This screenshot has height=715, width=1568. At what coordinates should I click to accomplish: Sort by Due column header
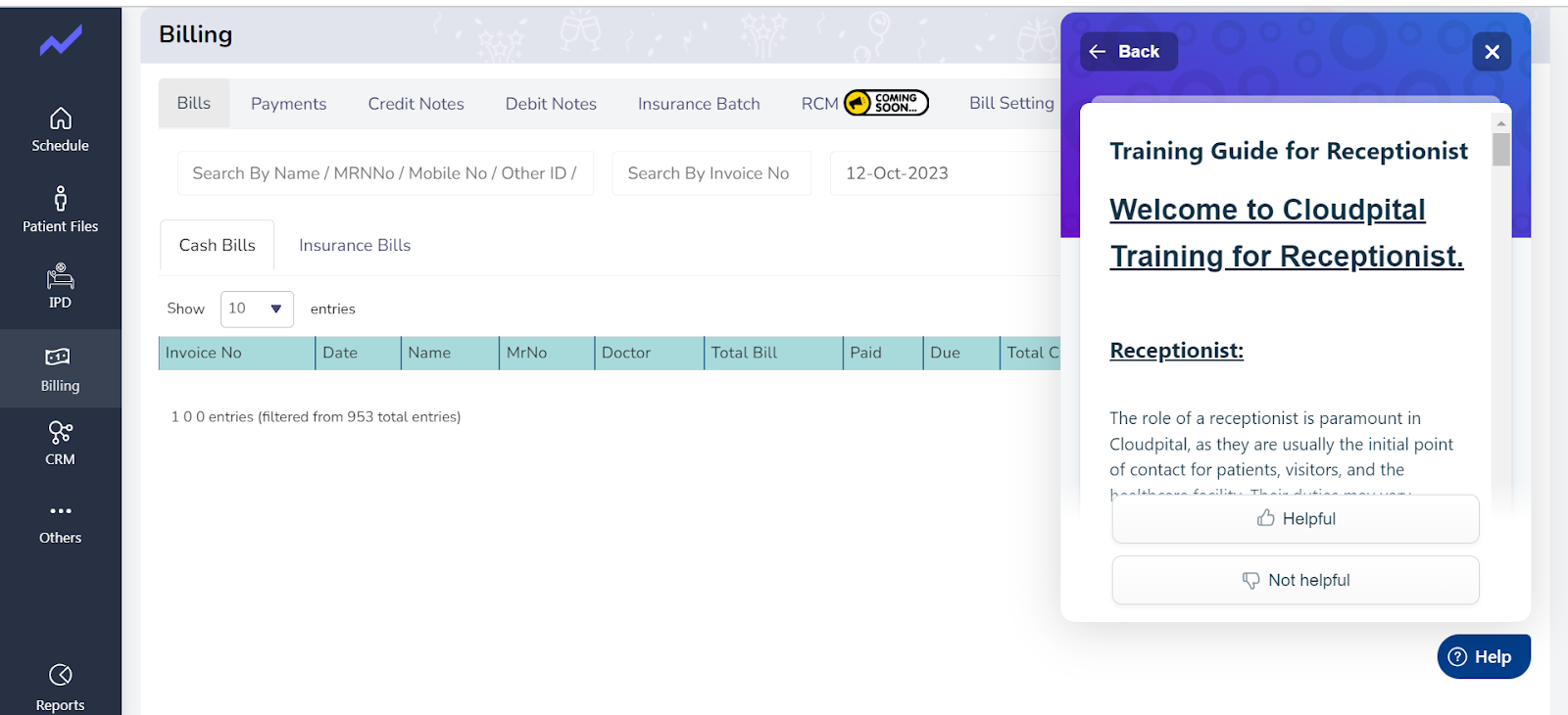pyautogui.click(x=961, y=353)
